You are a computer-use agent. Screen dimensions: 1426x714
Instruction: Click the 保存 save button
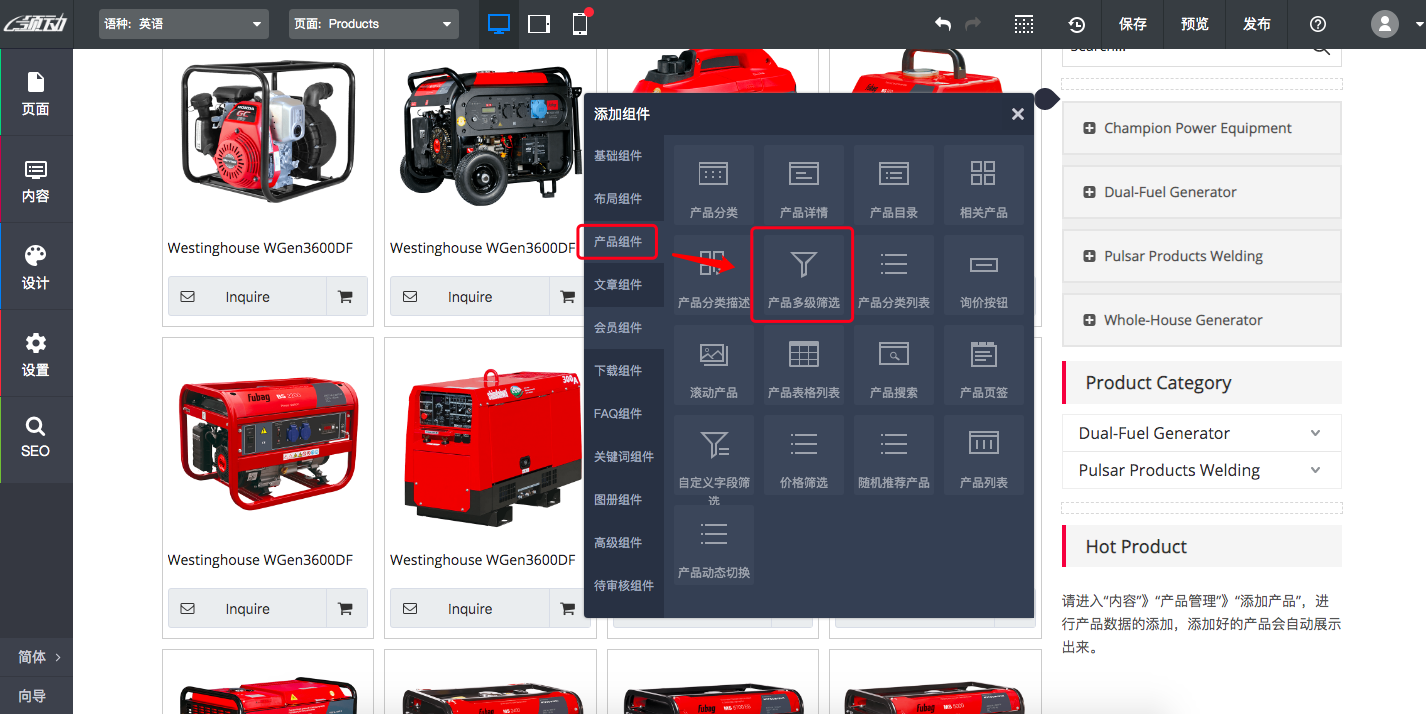[x=1133, y=24]
